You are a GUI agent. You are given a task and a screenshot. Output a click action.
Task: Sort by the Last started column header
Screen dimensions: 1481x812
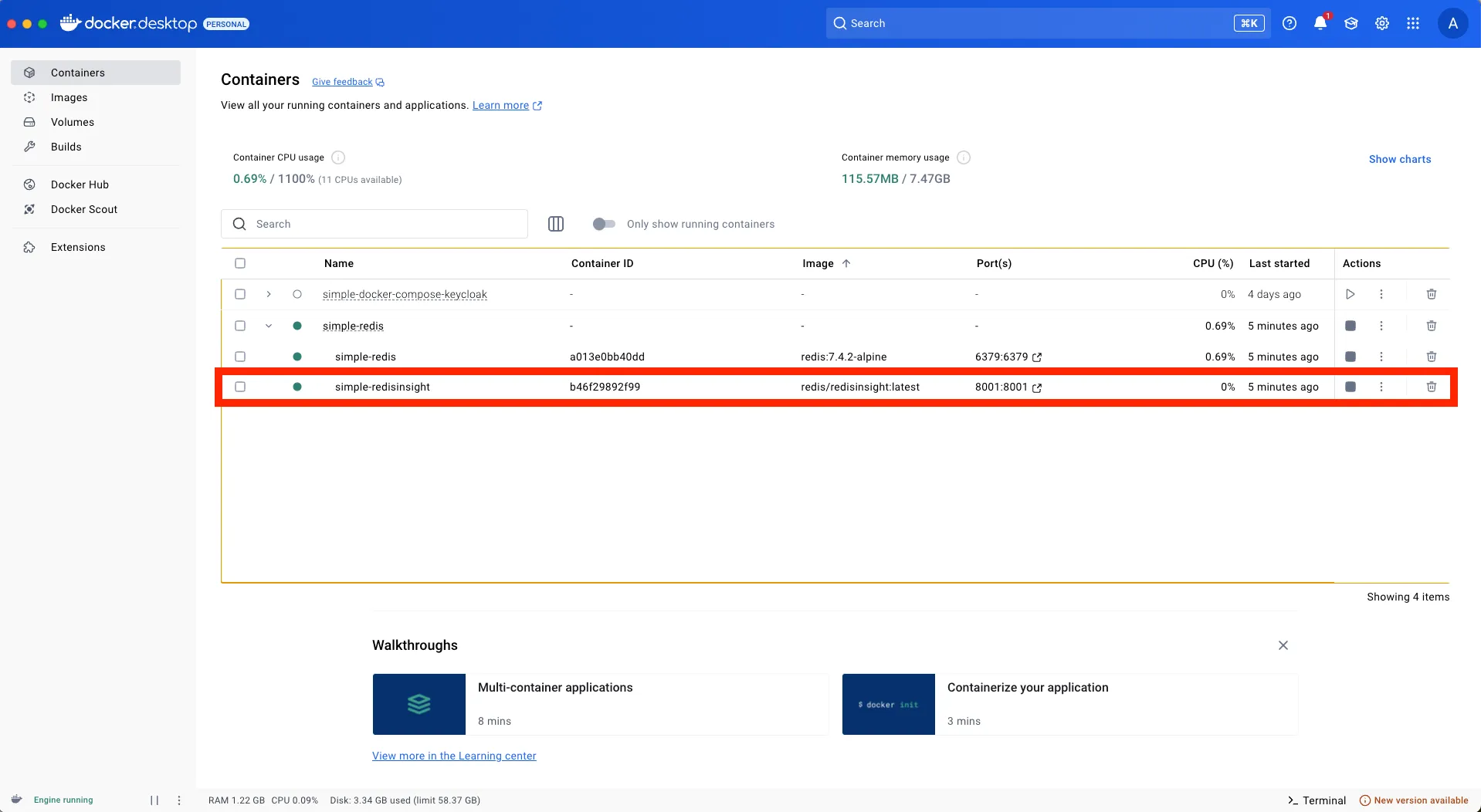coord(1279,263)
